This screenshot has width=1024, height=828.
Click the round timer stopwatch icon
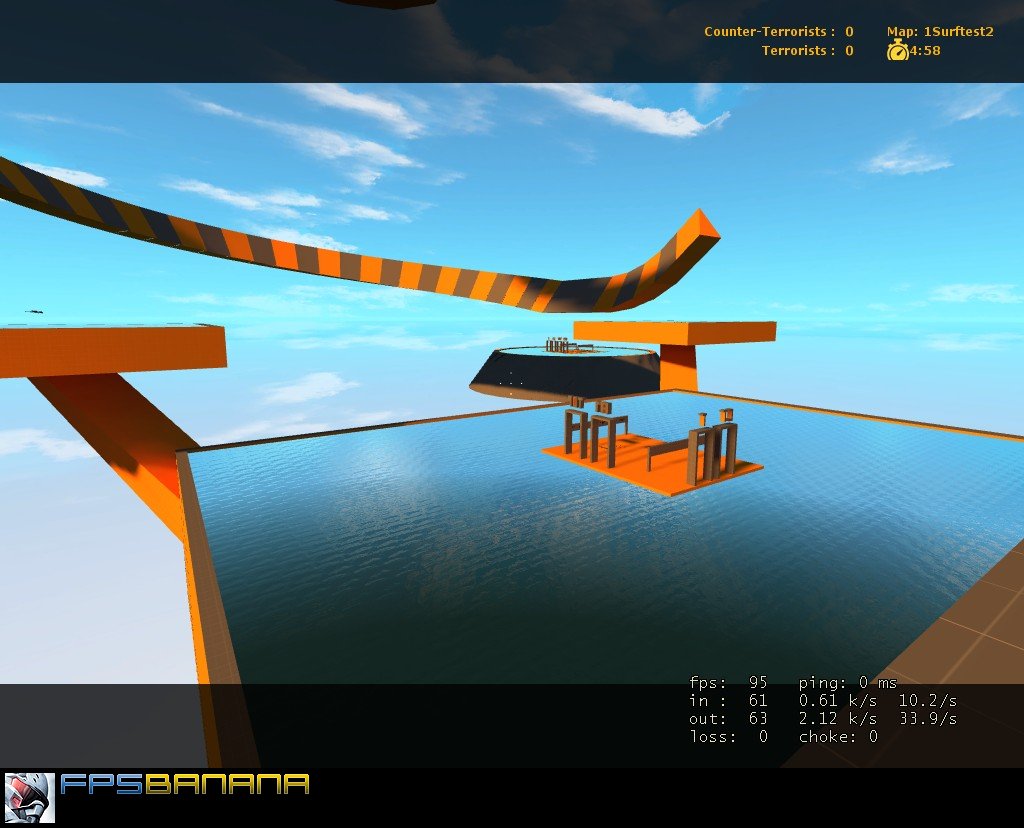(x=898, y=50)
